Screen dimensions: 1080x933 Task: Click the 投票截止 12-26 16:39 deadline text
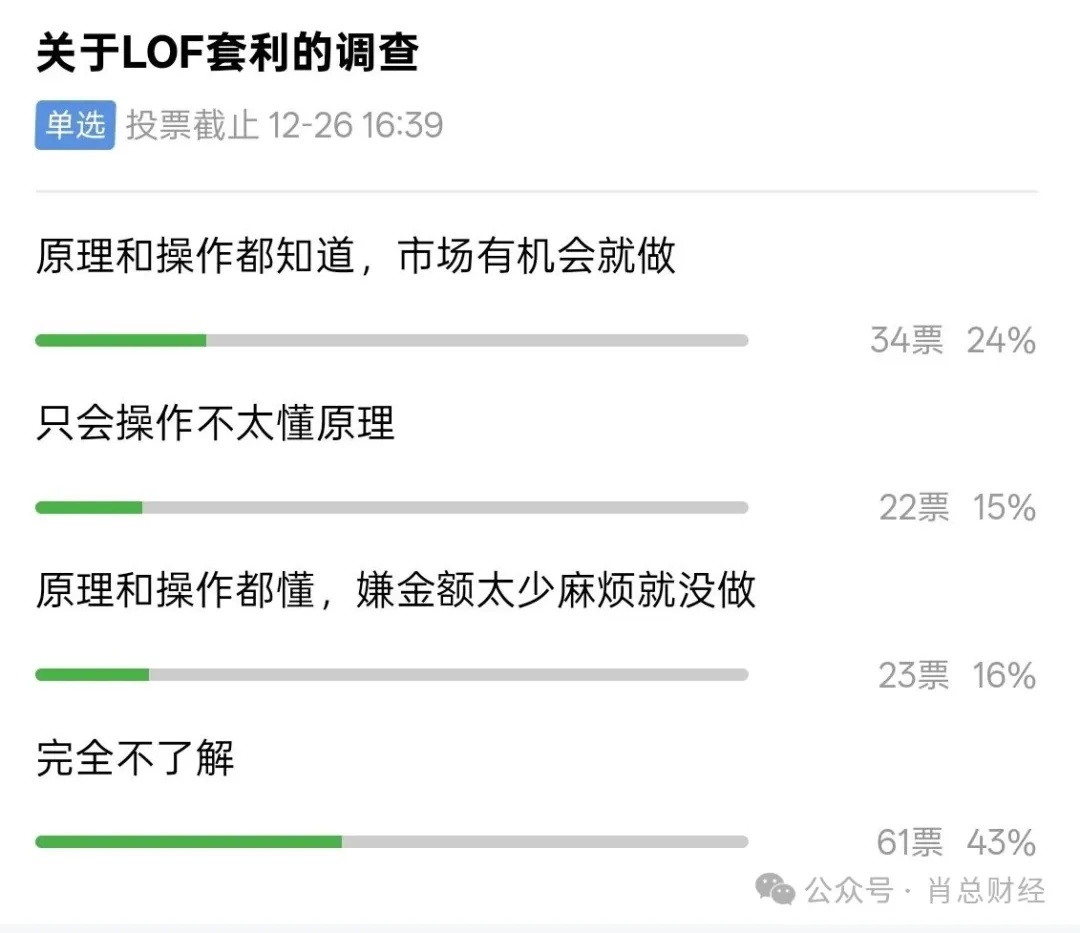[x=284, y=126]
